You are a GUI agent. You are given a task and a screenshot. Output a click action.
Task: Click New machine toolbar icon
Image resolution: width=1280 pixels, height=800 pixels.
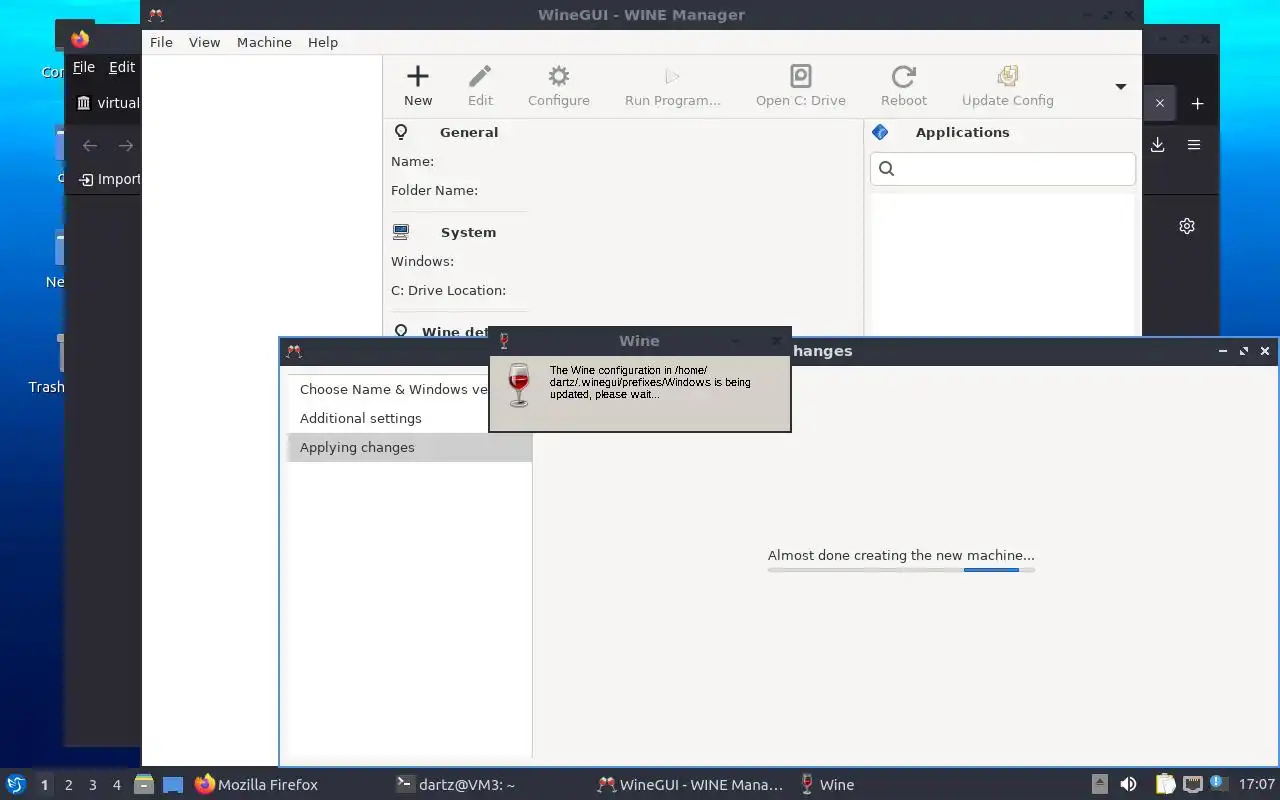tap(418, 76)
